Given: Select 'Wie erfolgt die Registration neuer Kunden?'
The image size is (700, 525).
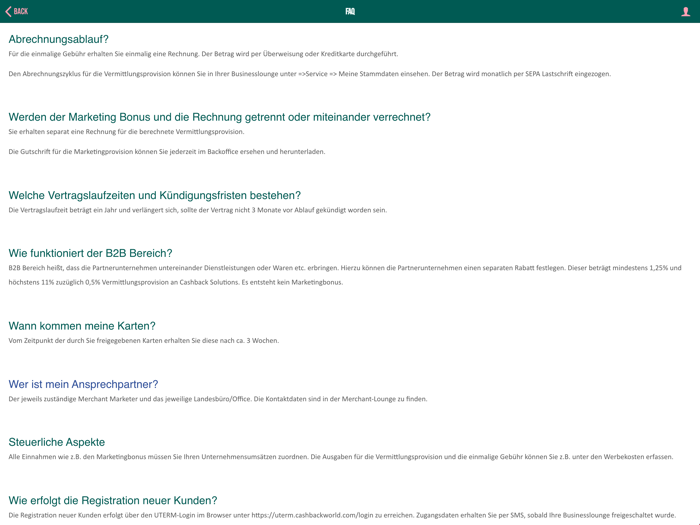Looking at the screenshot, I should click(x=113, y=500).
